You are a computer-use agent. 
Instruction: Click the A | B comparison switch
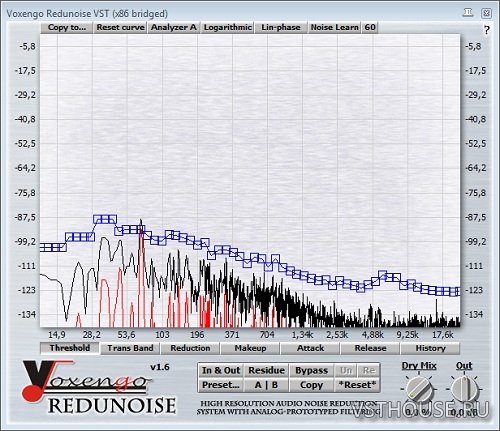(267, 385)
